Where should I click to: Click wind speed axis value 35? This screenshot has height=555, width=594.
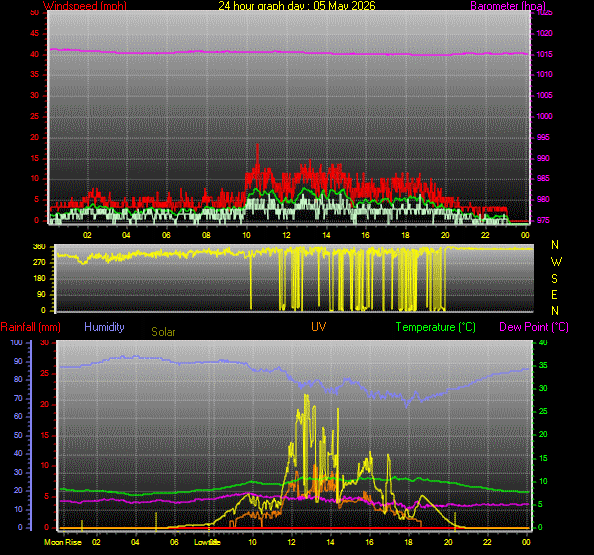point(34,74)
